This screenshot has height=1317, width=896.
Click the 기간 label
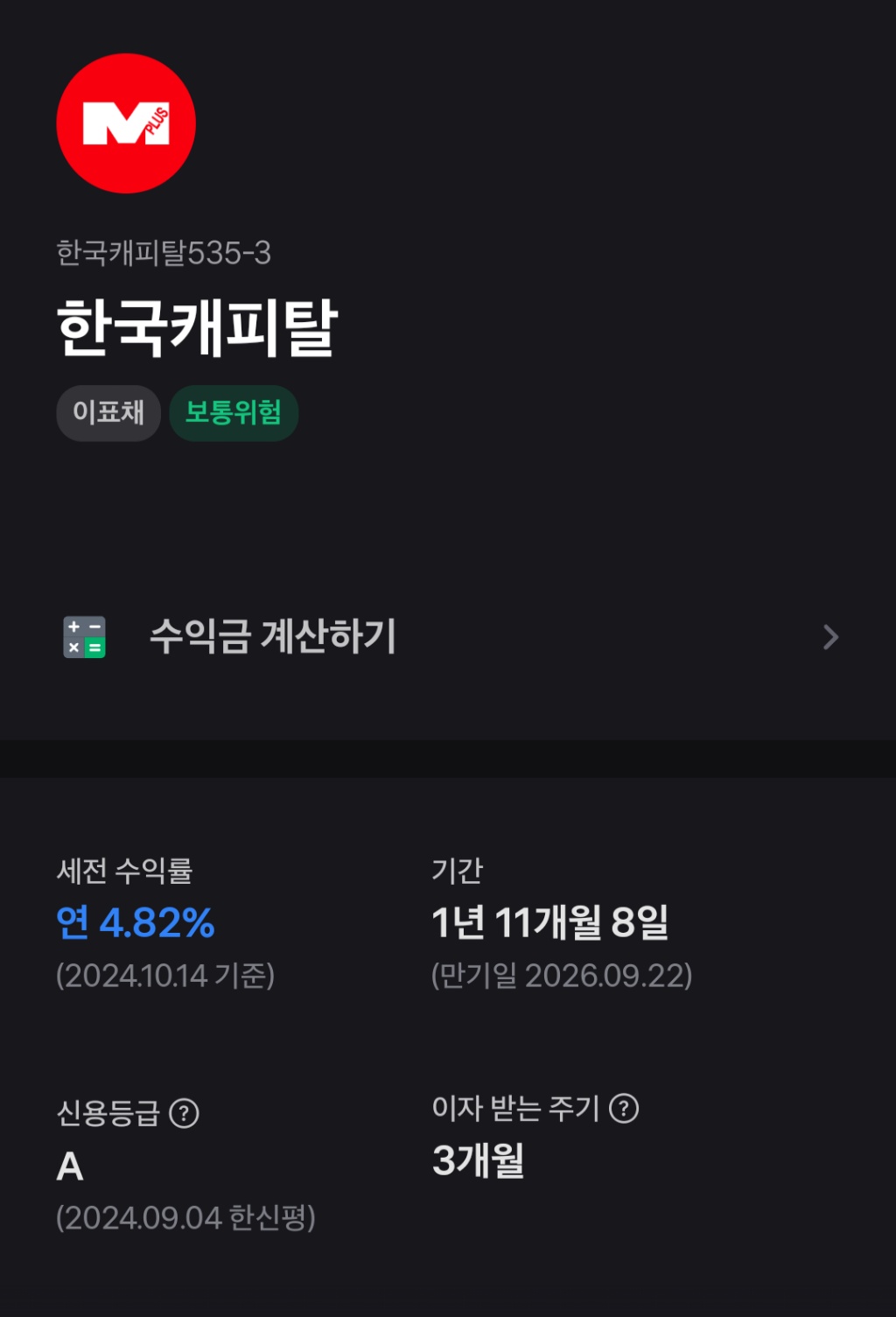[457, 870]
